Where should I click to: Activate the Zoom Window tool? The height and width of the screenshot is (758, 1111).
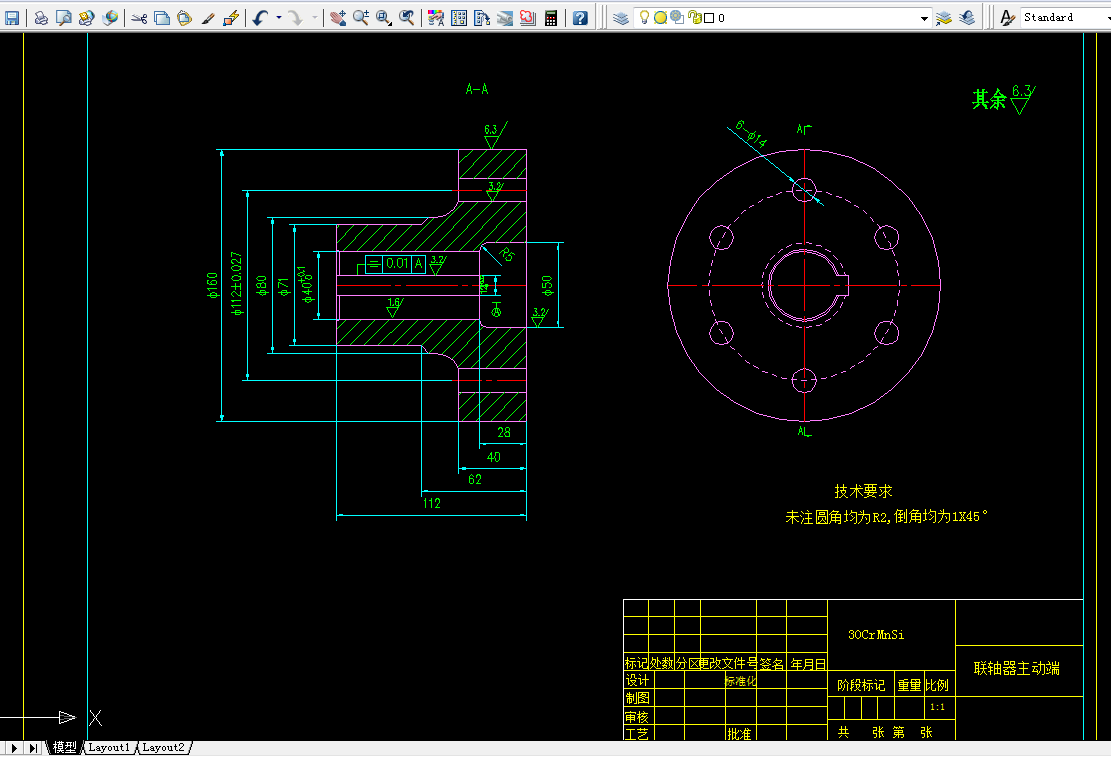pos(383,17)
